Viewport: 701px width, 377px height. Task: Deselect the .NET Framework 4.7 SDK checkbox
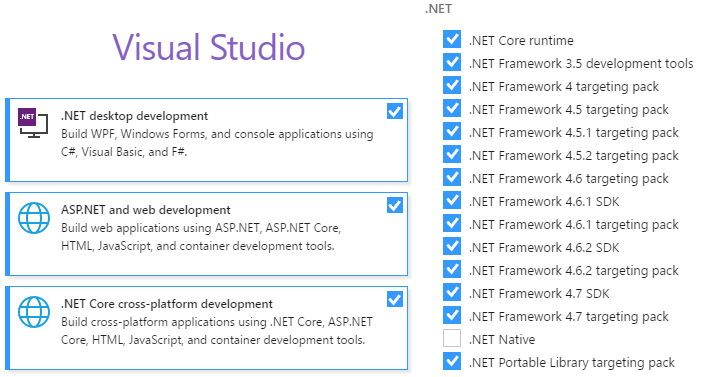(452, 292)
